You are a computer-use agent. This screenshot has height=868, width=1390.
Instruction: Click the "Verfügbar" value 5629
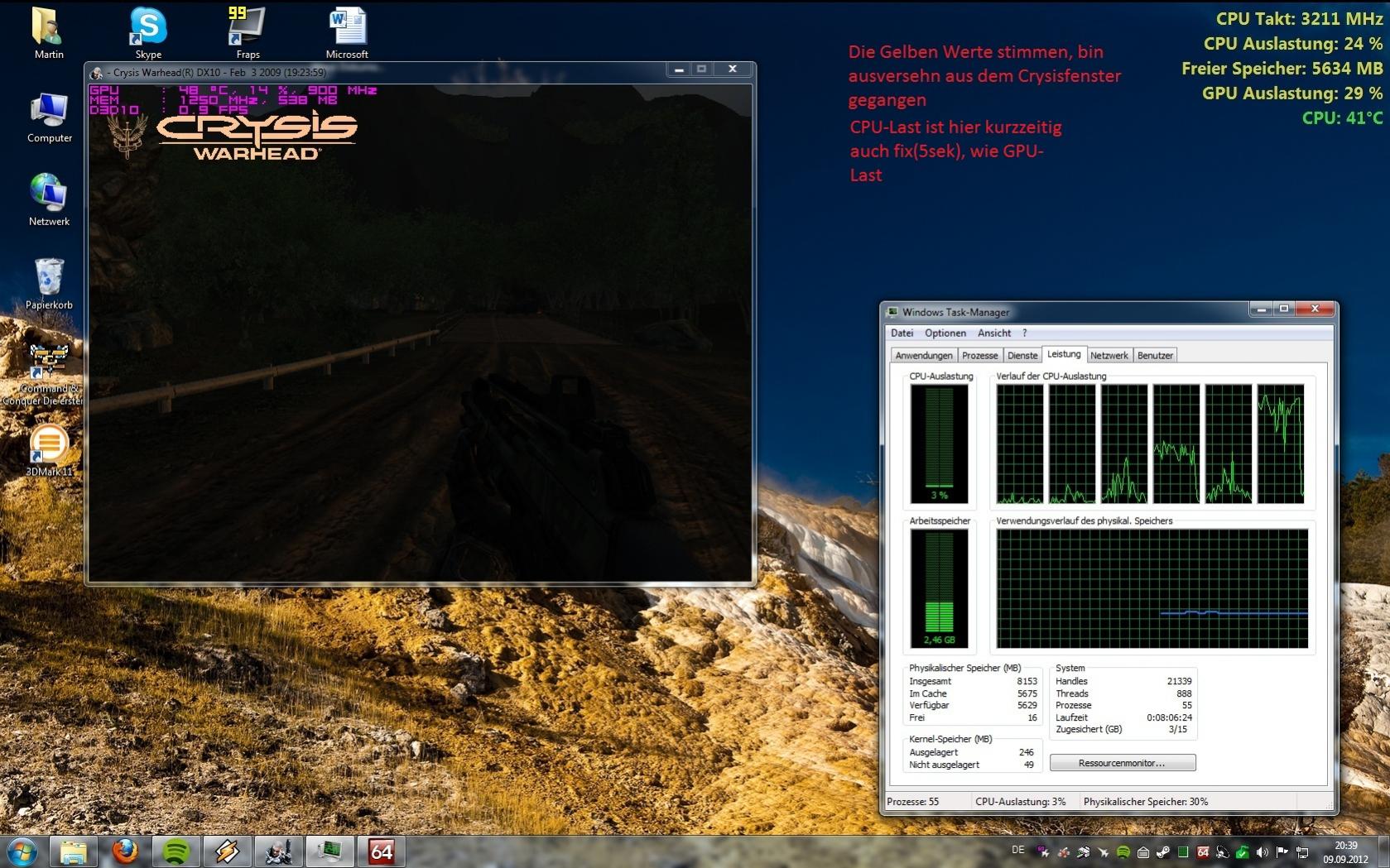(x=1027, y=705)
